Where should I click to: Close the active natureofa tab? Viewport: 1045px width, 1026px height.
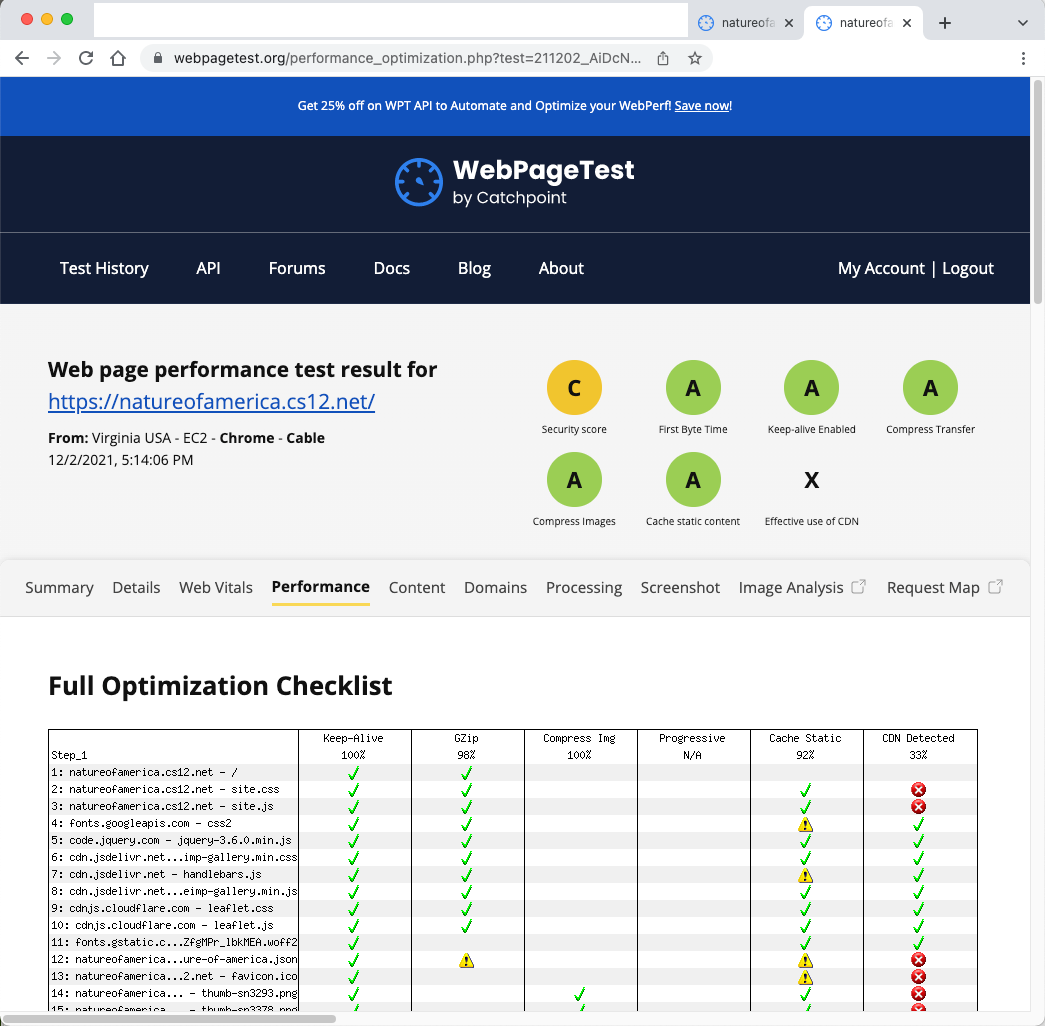907,23
